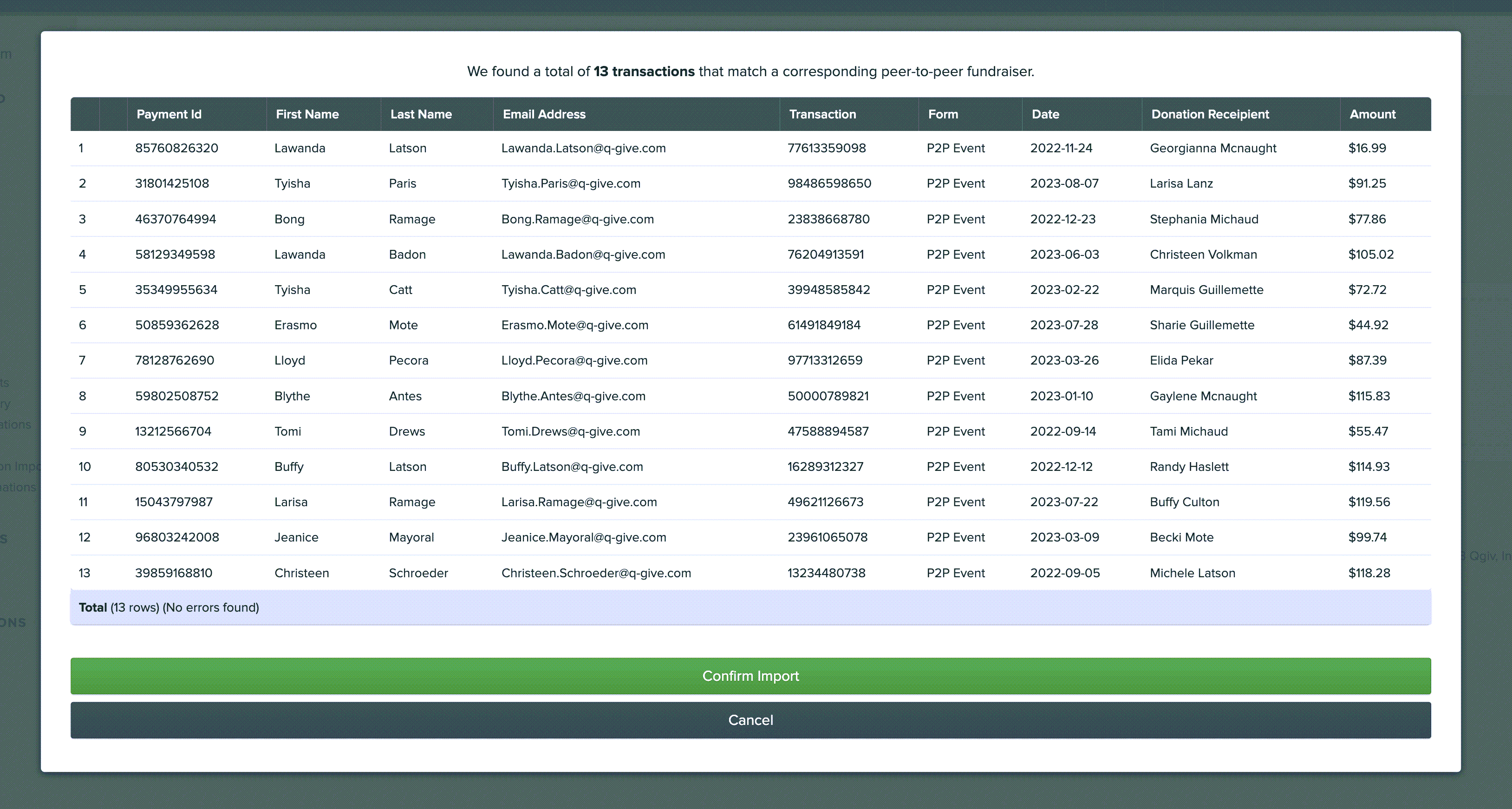
Task: Click transaction number 50000789821
Action: point(828,396)
